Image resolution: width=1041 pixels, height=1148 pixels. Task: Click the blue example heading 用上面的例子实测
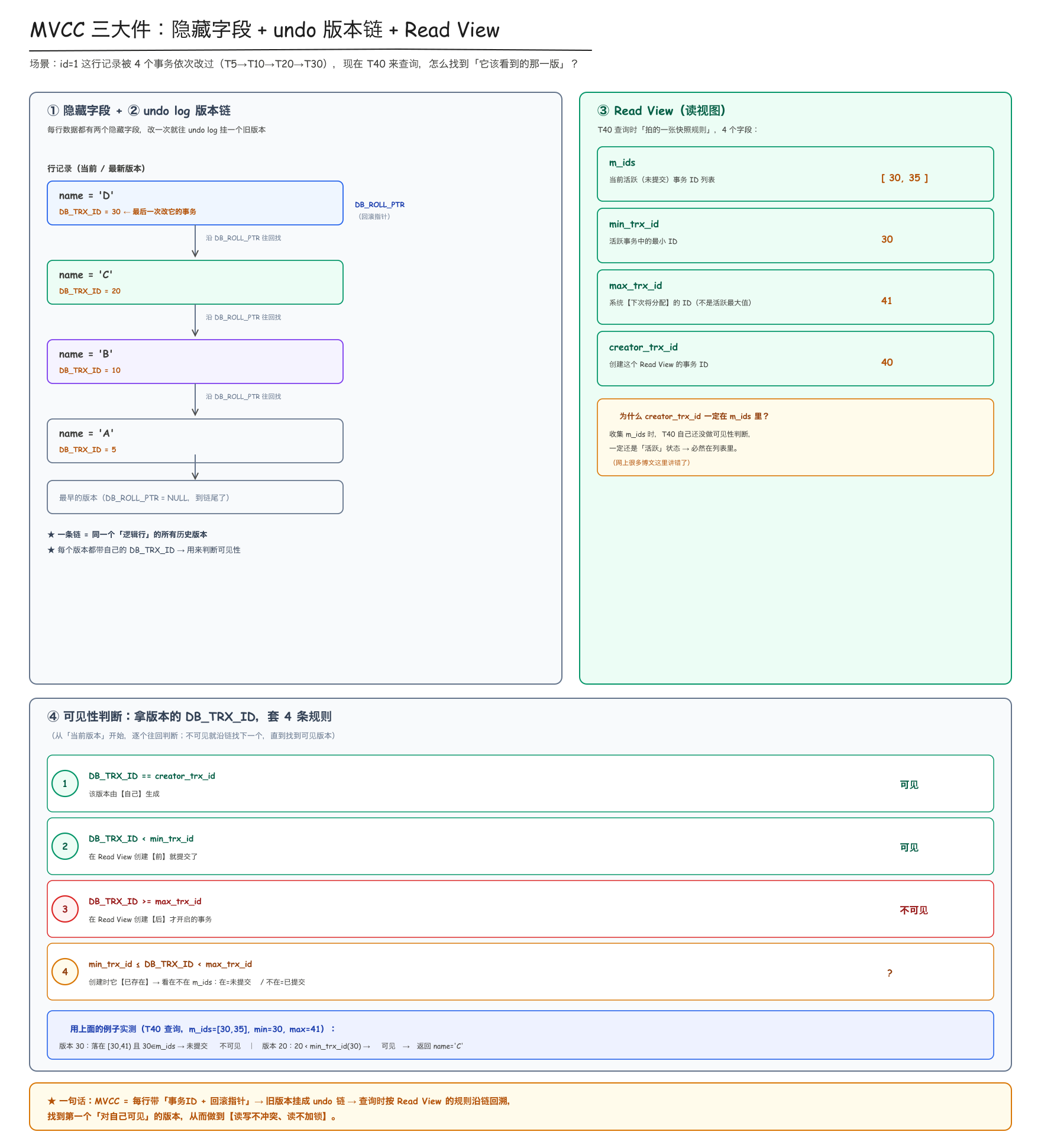[x=202, y=1029]
